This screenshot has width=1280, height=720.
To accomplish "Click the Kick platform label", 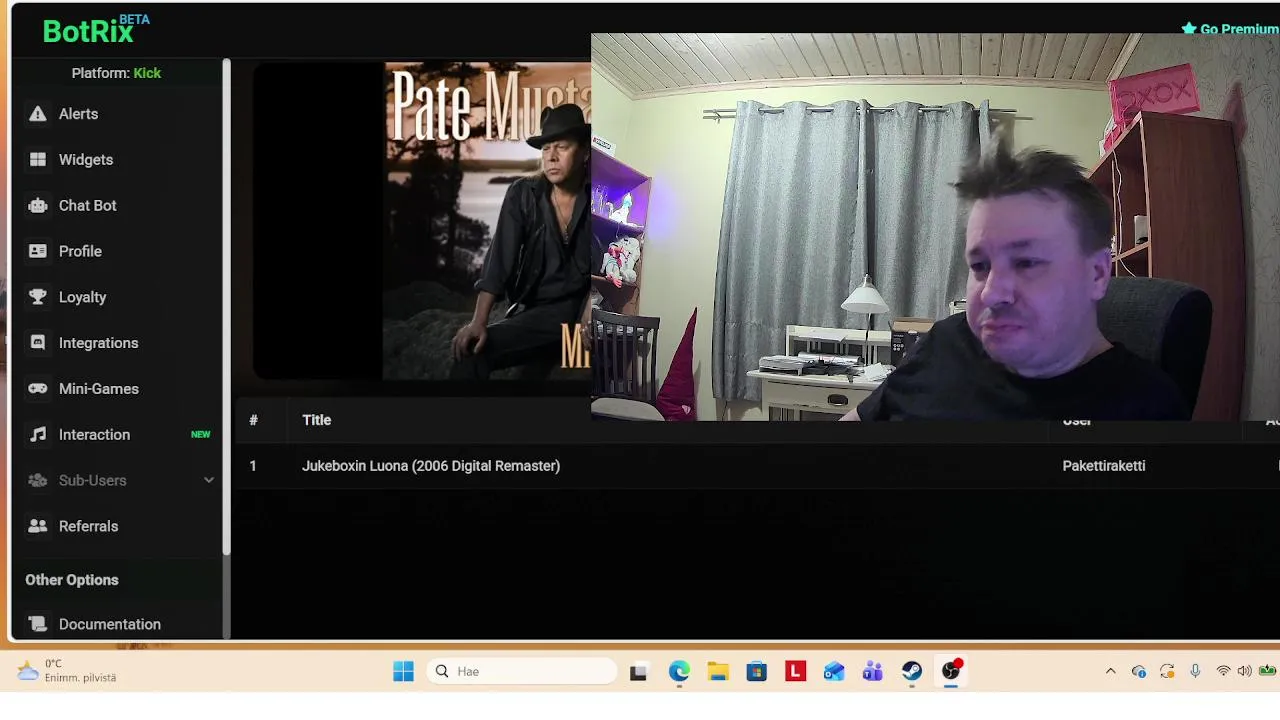I will 147,73.
